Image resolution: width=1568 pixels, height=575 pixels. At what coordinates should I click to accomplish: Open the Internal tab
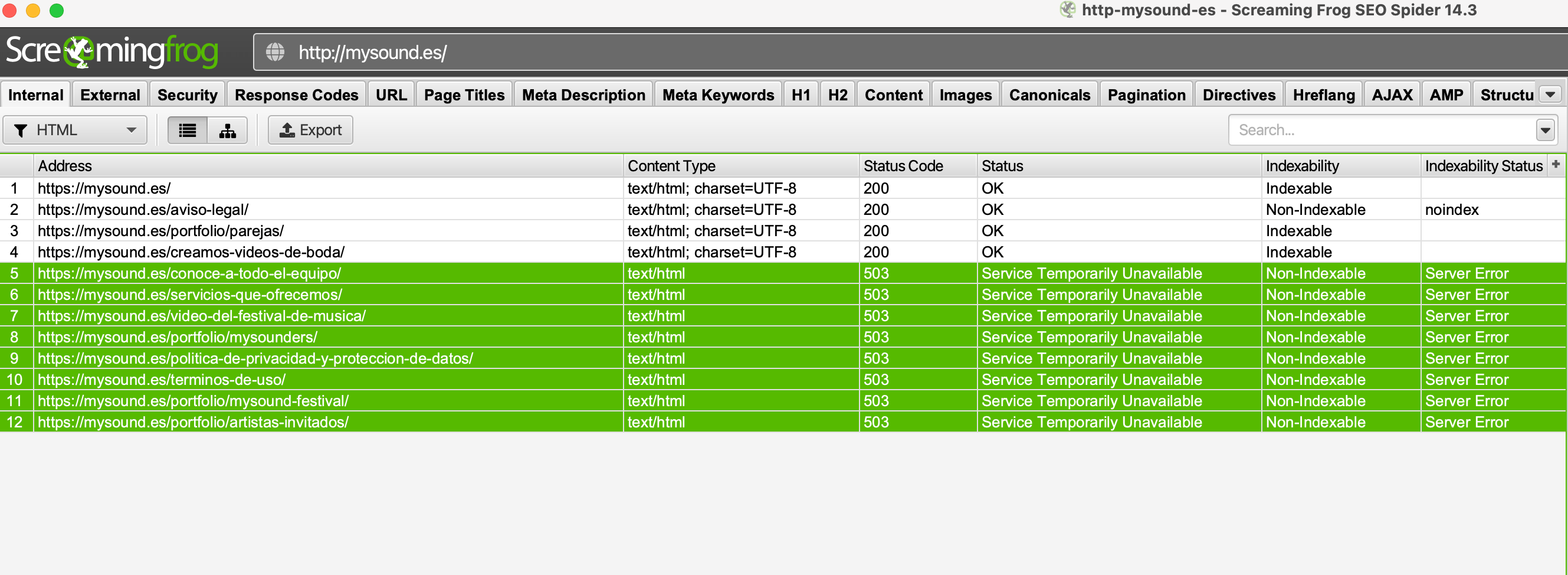(36, 95)
